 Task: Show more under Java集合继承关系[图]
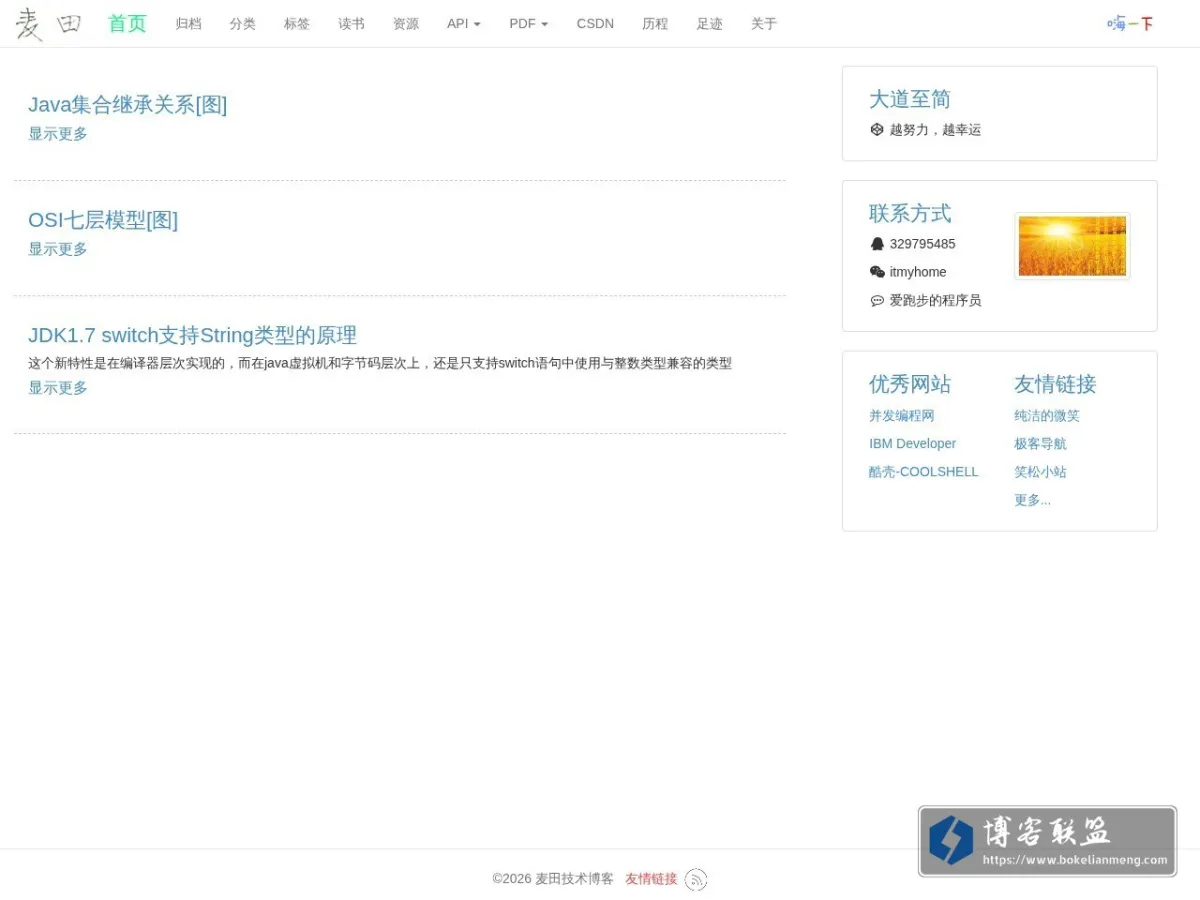[x=58, y=134]
